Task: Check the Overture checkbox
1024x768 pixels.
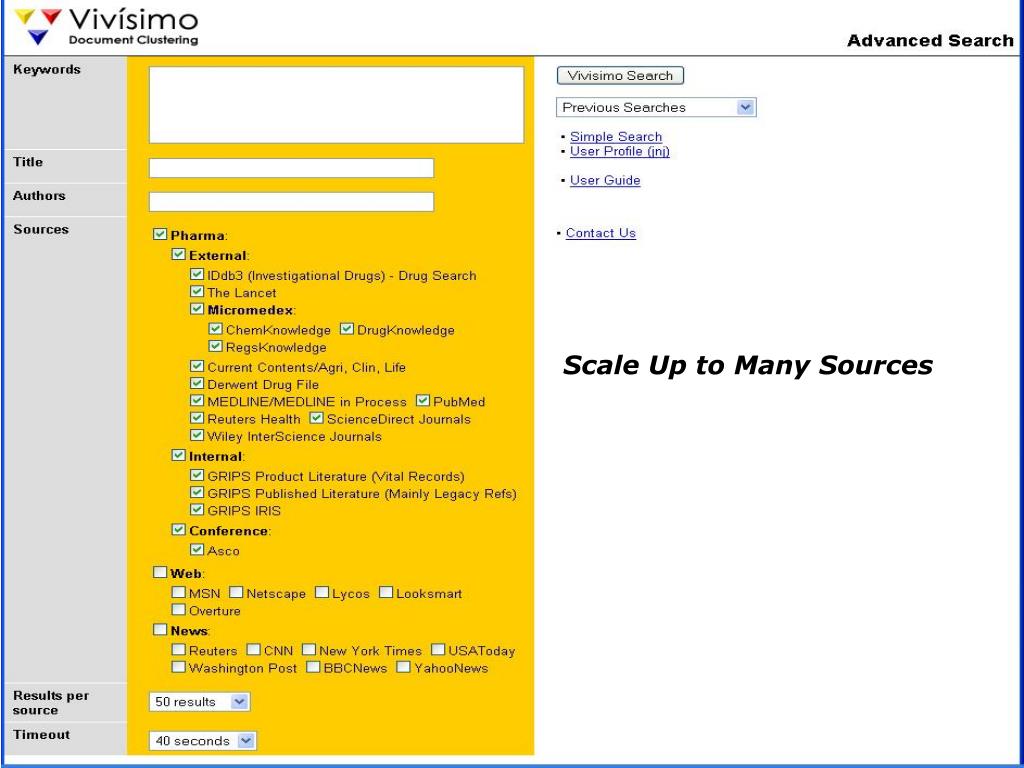Action: point(178,609)
